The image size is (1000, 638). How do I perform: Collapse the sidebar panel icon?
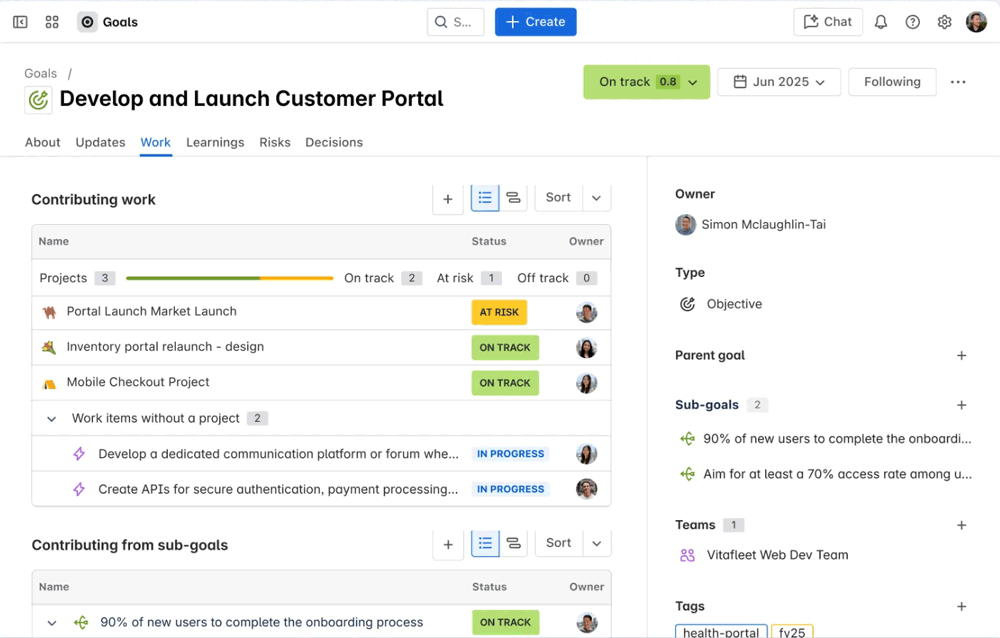pyautogui.click(x=20, y=22)
